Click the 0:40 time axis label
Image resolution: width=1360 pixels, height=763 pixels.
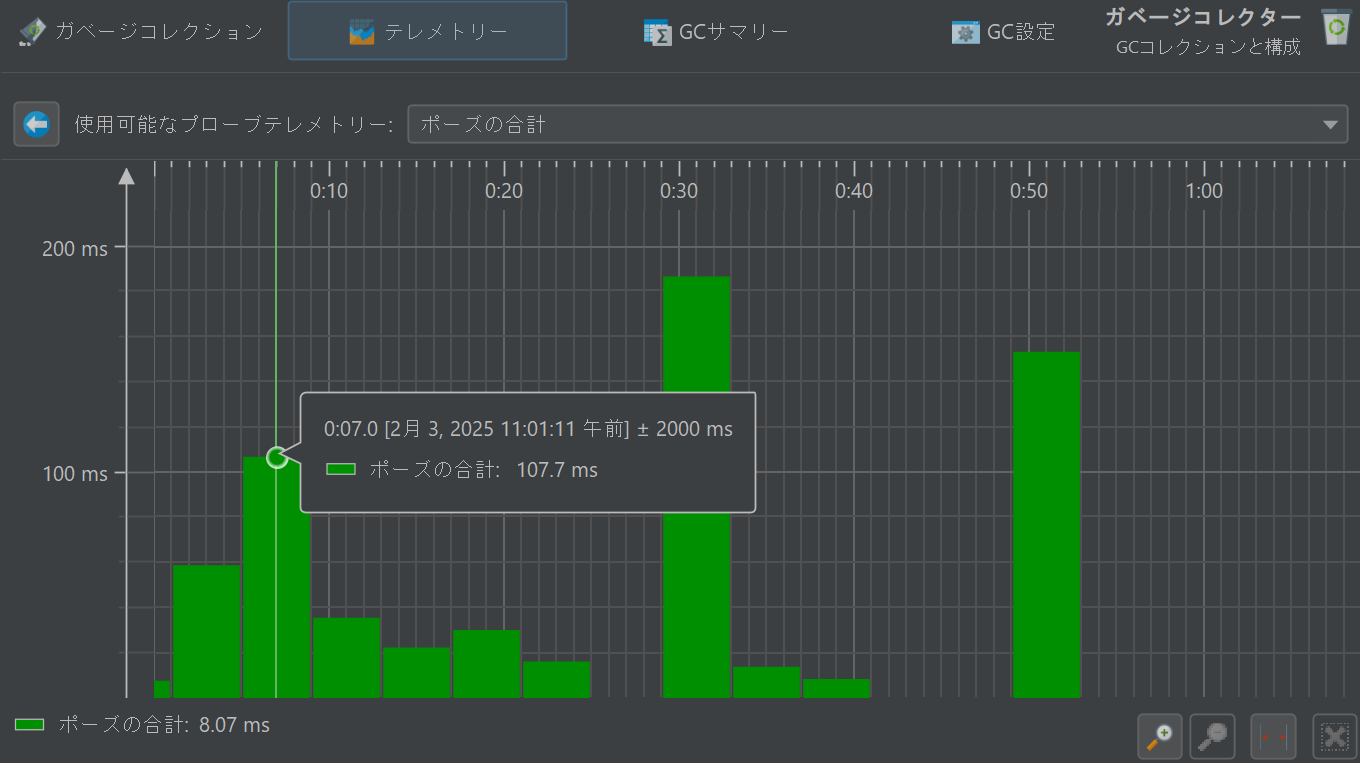[854, 191]
